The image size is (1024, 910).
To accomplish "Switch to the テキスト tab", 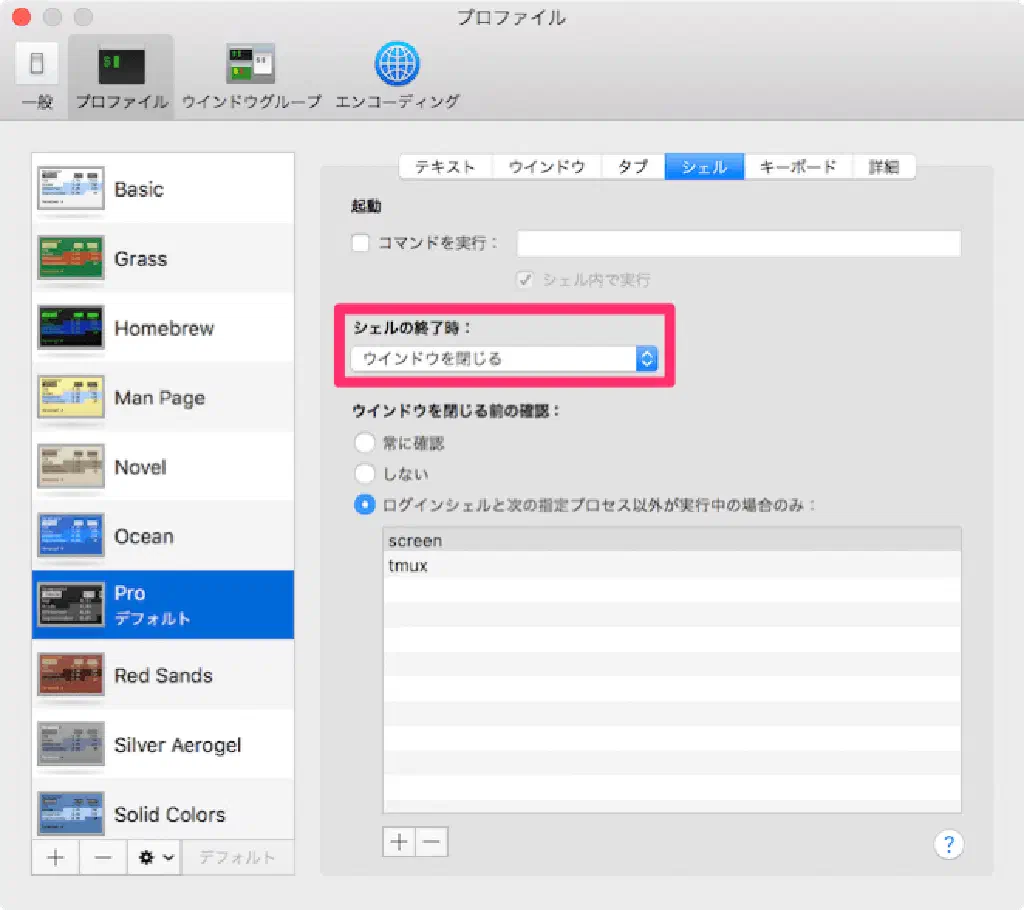I will tap(445, 167).
